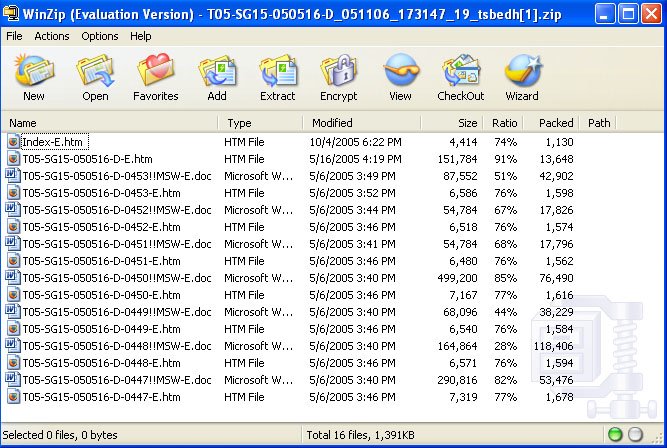Click the Word icon of T05-SG15-050516-D-0448!!MSW-E.doc

(x=12, y=345)
